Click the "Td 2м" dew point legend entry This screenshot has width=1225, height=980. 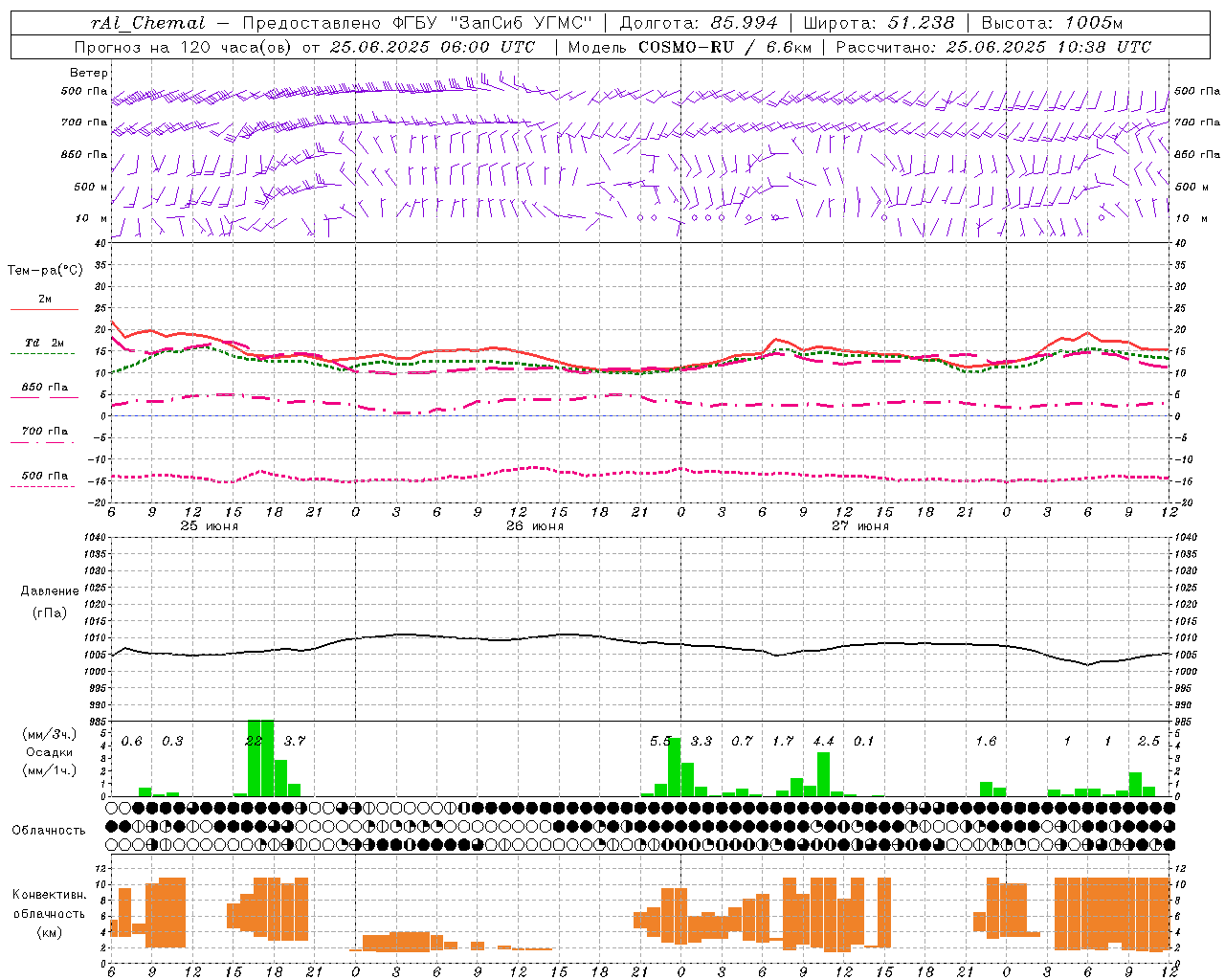tap(45, 343)
